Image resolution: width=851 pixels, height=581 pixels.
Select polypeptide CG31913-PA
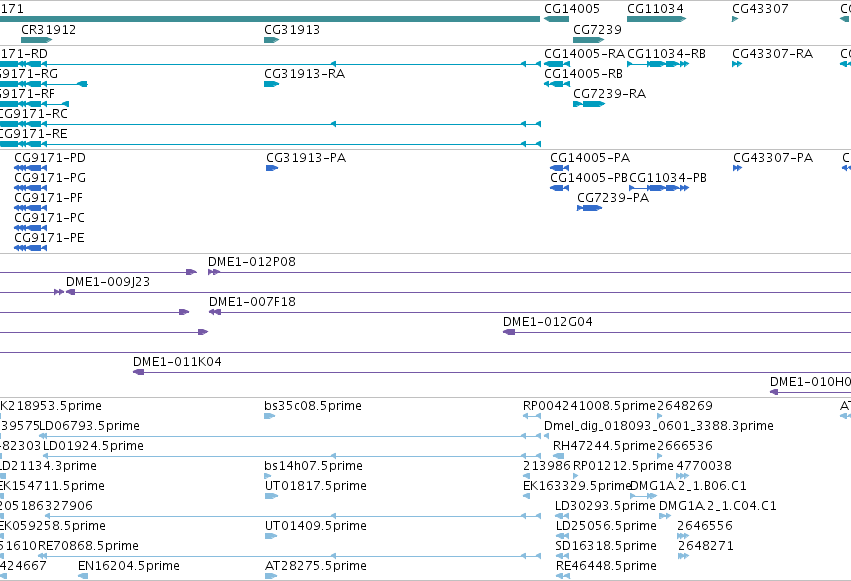272,168
